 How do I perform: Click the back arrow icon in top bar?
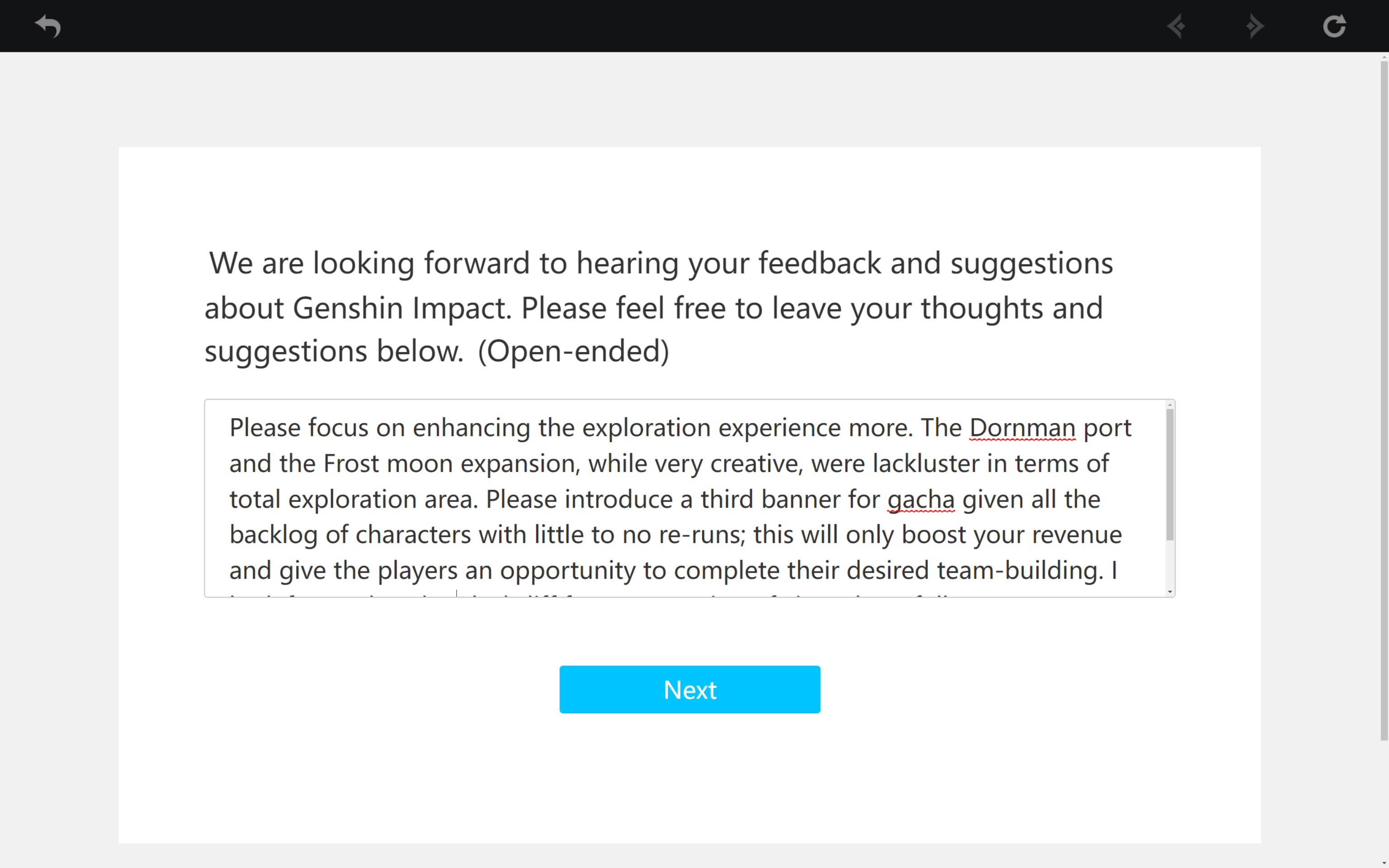[47, 26]
